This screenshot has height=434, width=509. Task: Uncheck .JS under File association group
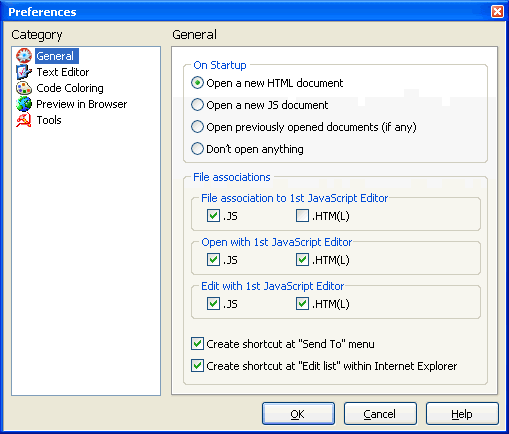click(213, 216)
